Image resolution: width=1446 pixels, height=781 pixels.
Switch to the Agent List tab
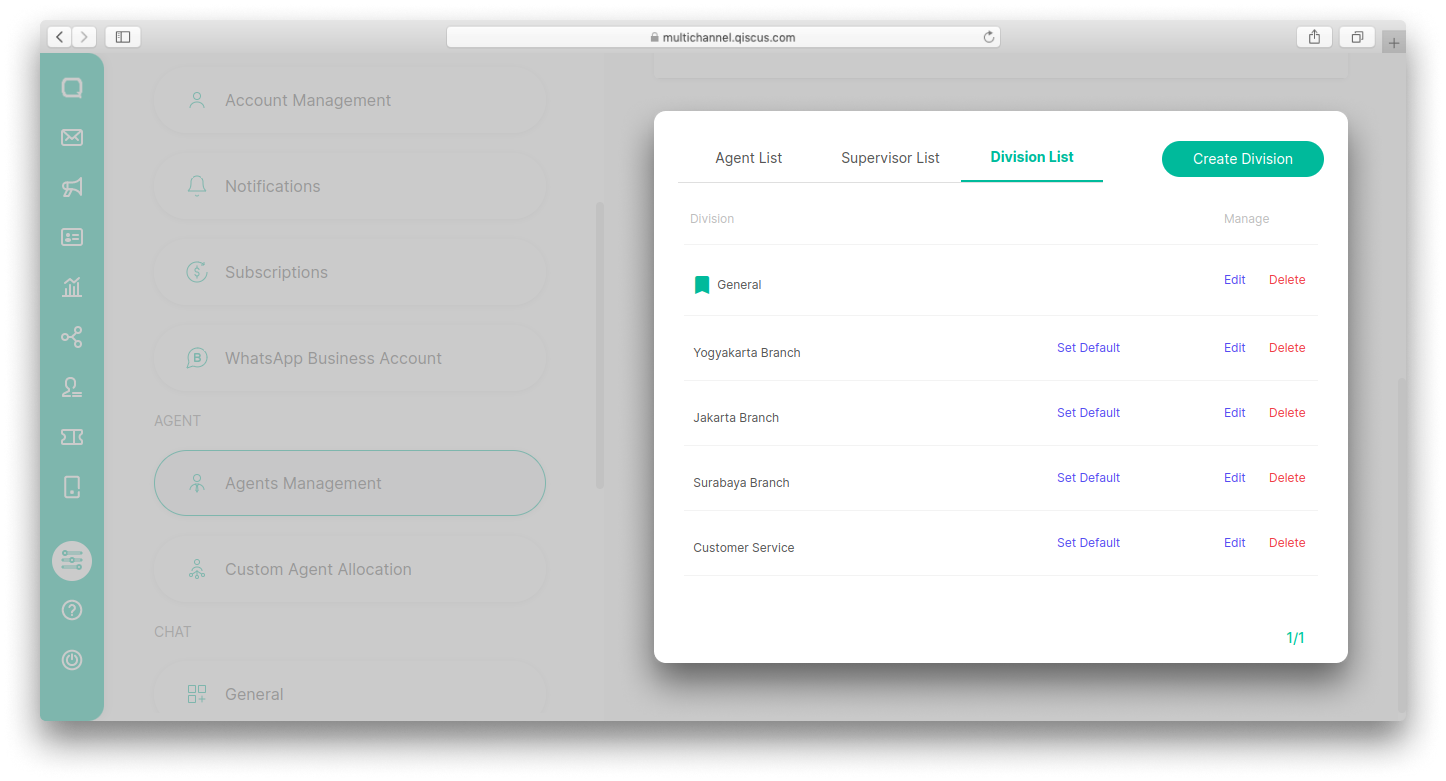click(x=749, y=158)
